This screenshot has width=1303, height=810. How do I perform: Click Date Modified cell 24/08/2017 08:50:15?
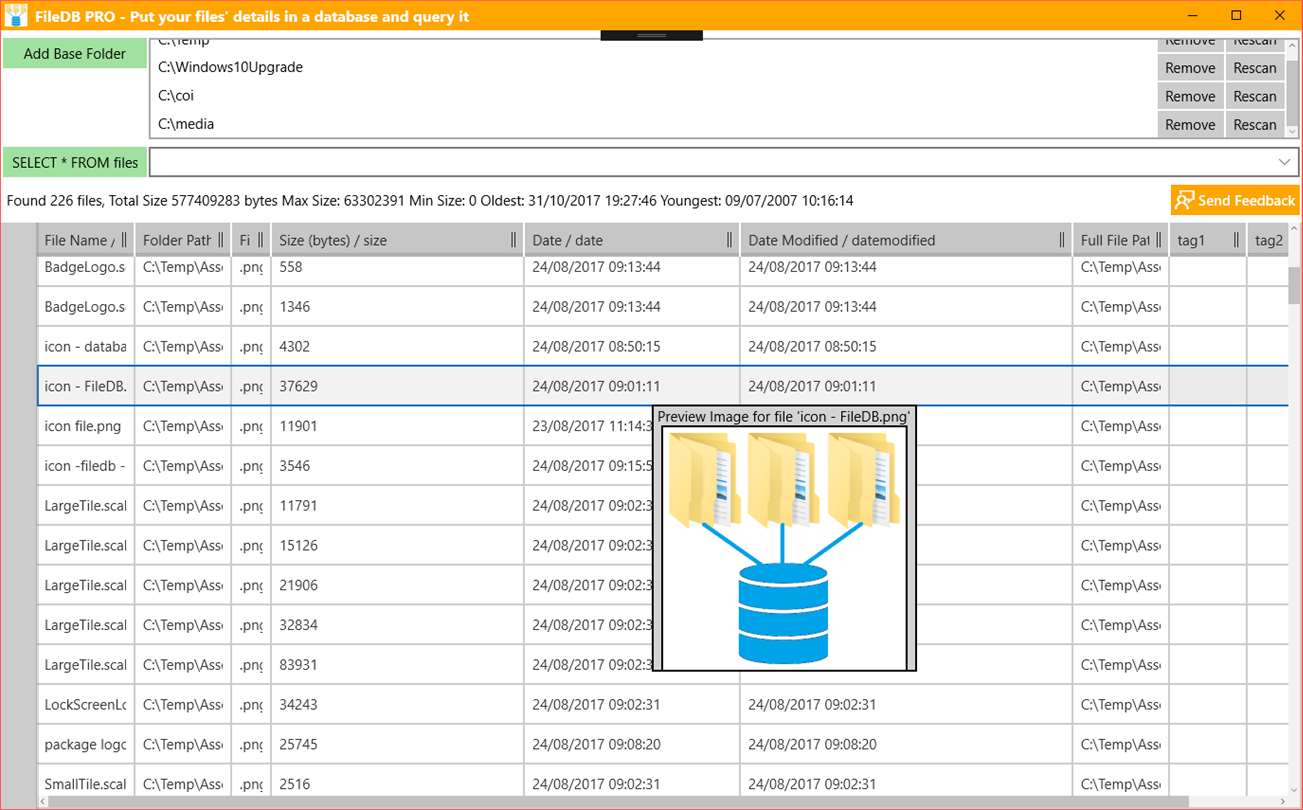[906, 346]
